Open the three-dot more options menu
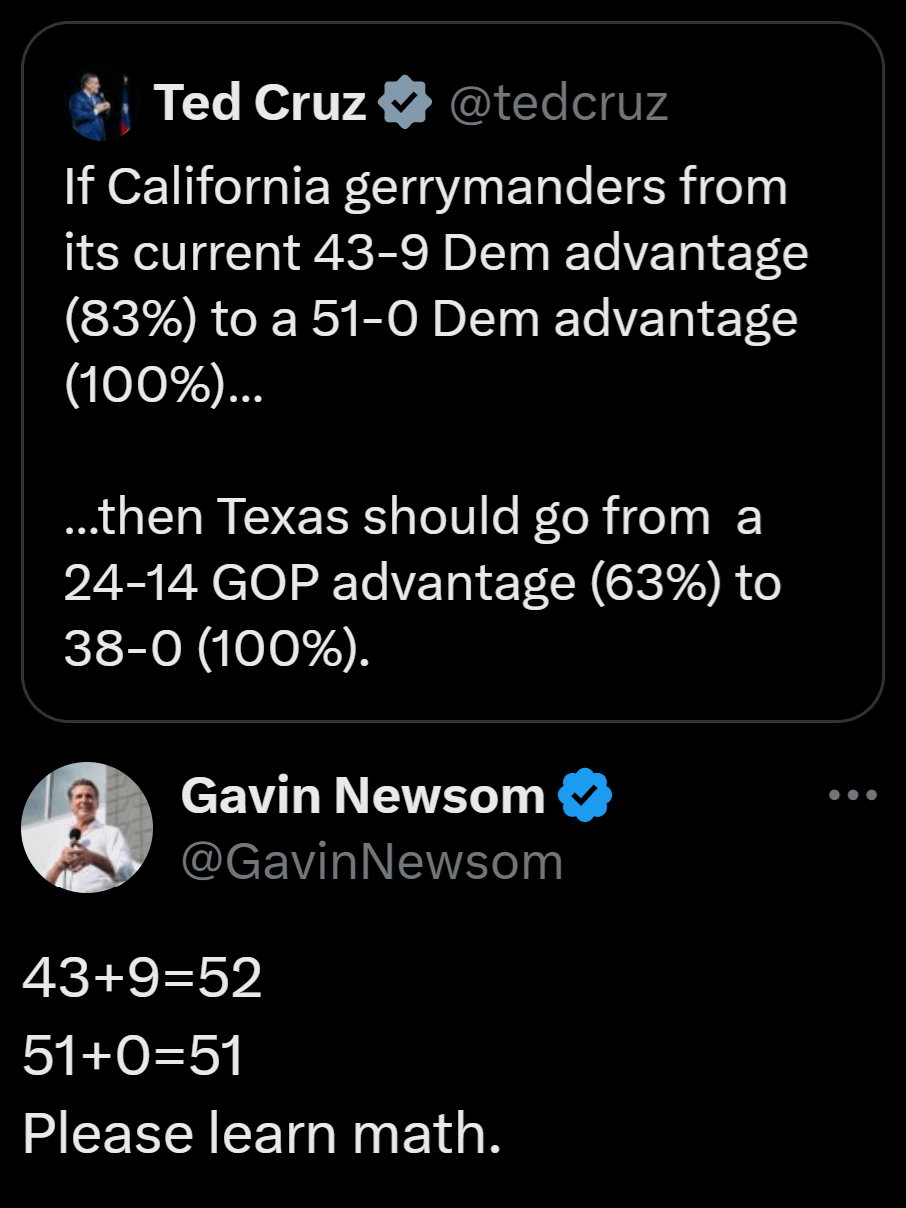 [854, 796]
